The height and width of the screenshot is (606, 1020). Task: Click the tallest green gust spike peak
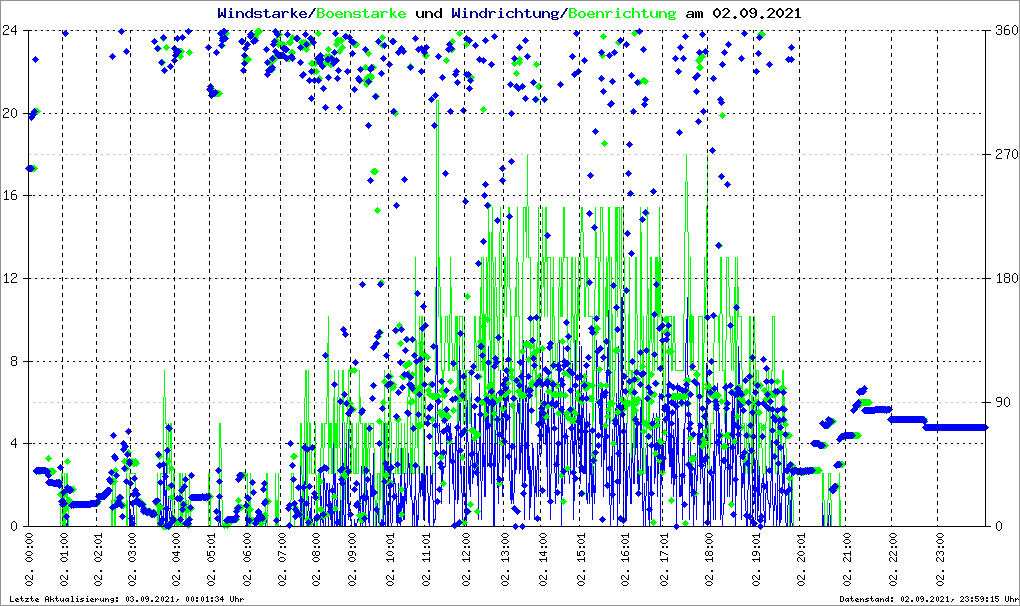438,102
